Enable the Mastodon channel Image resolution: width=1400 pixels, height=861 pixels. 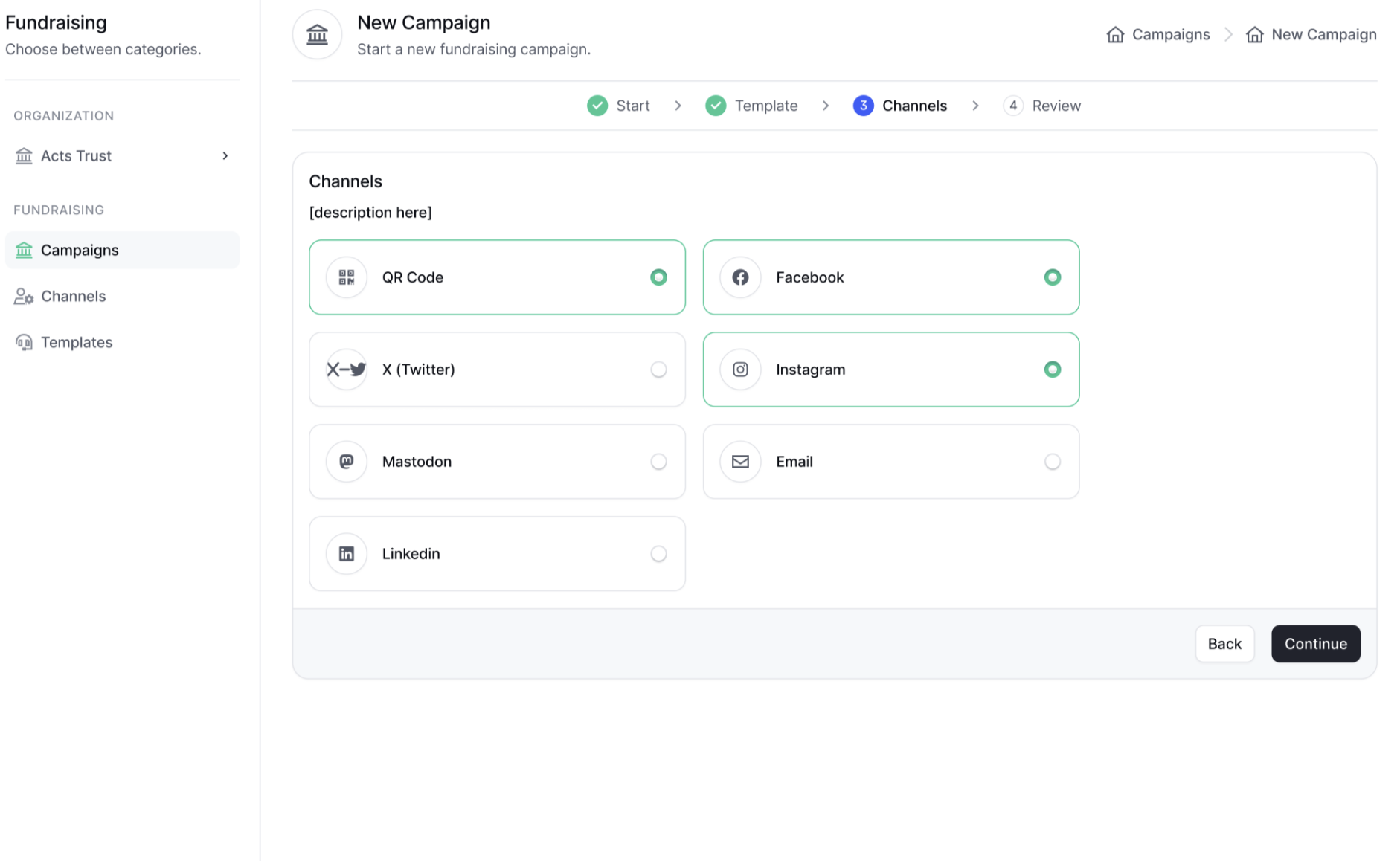click(x=658, y=462)
